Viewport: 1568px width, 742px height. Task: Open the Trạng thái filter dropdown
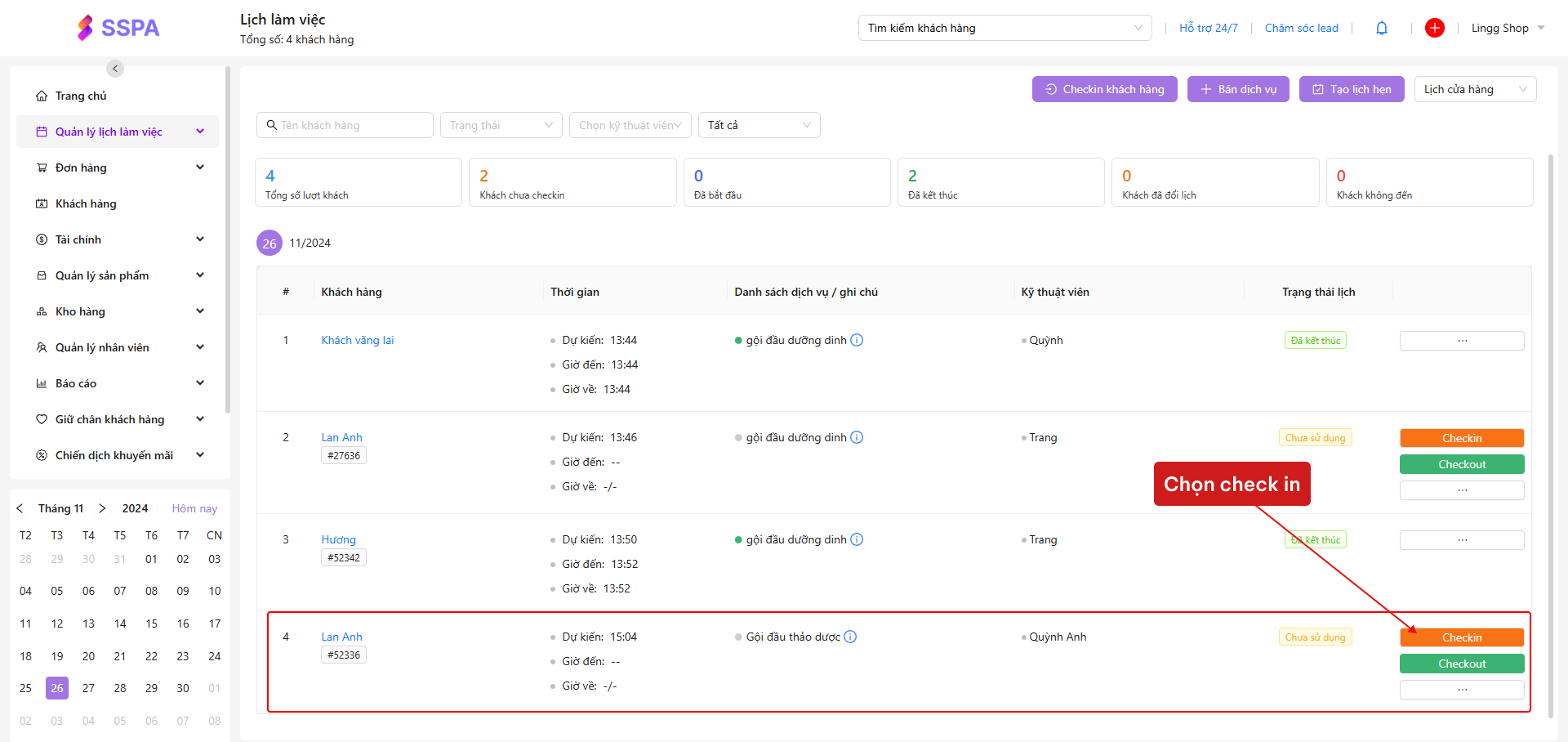click(x=501, y=125)
